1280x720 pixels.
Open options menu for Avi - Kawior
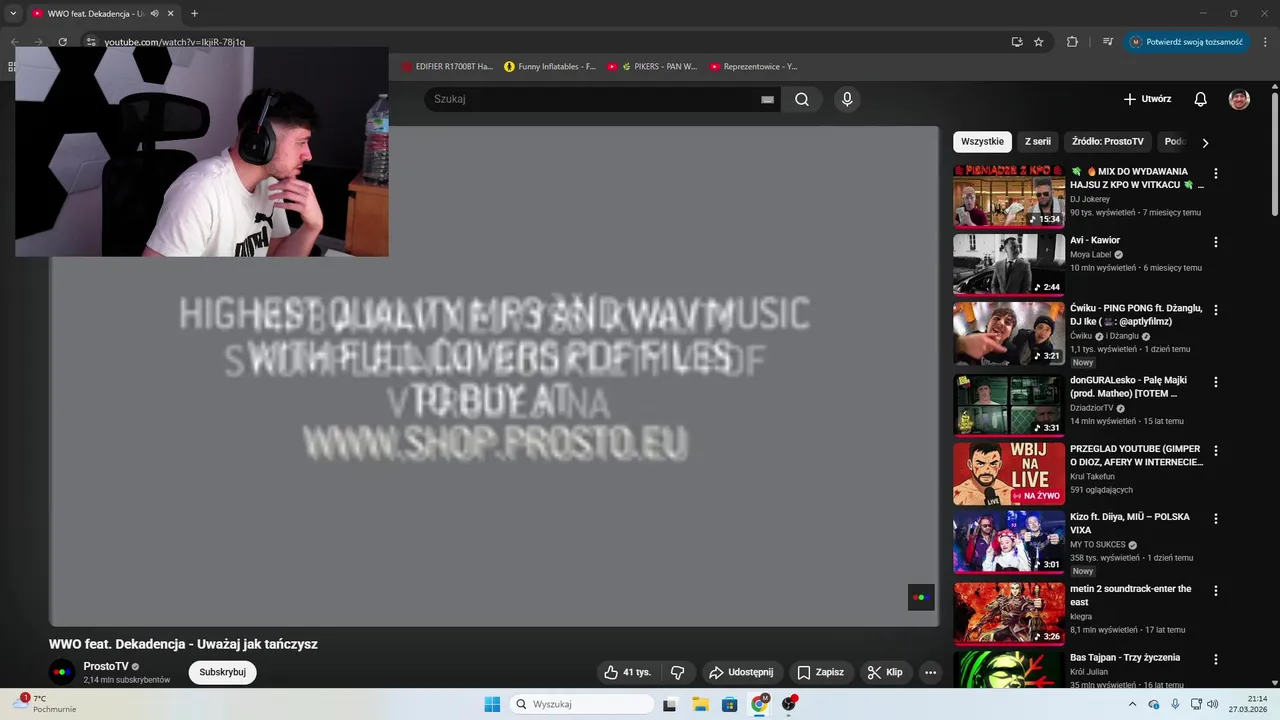[x=1216, y=242]
